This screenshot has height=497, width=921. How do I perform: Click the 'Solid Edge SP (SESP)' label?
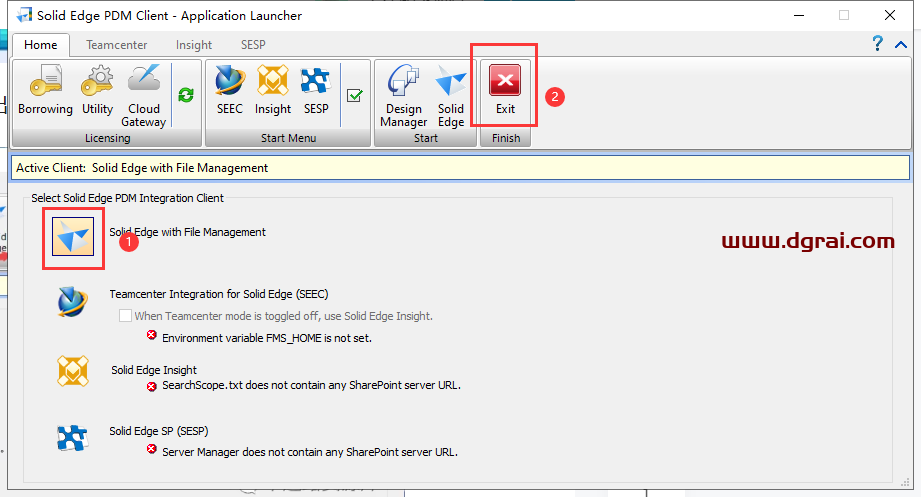click(159, 431)
